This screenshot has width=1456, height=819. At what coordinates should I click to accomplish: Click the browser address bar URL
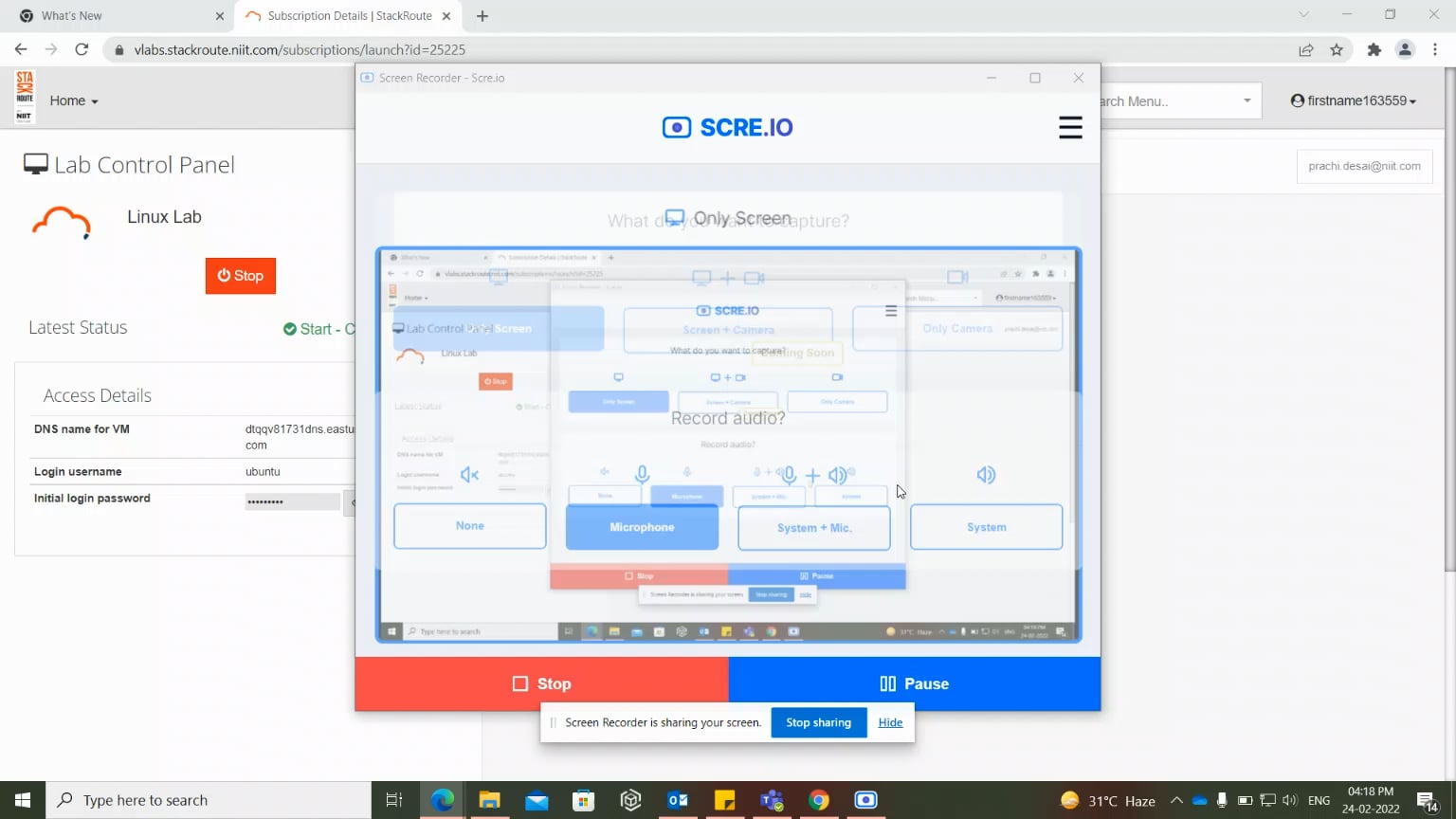300,49
